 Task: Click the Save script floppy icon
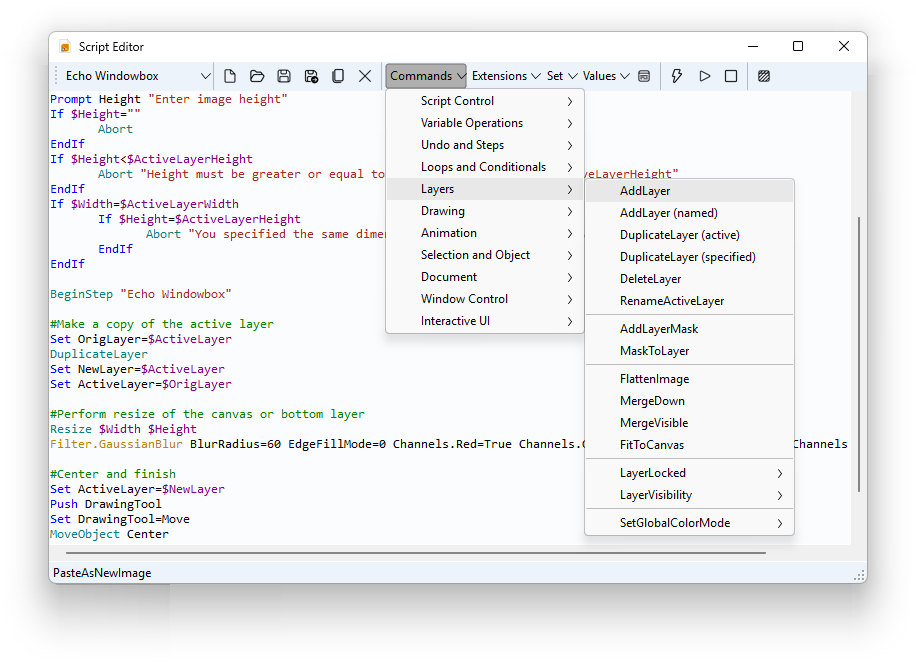point(284,76)
